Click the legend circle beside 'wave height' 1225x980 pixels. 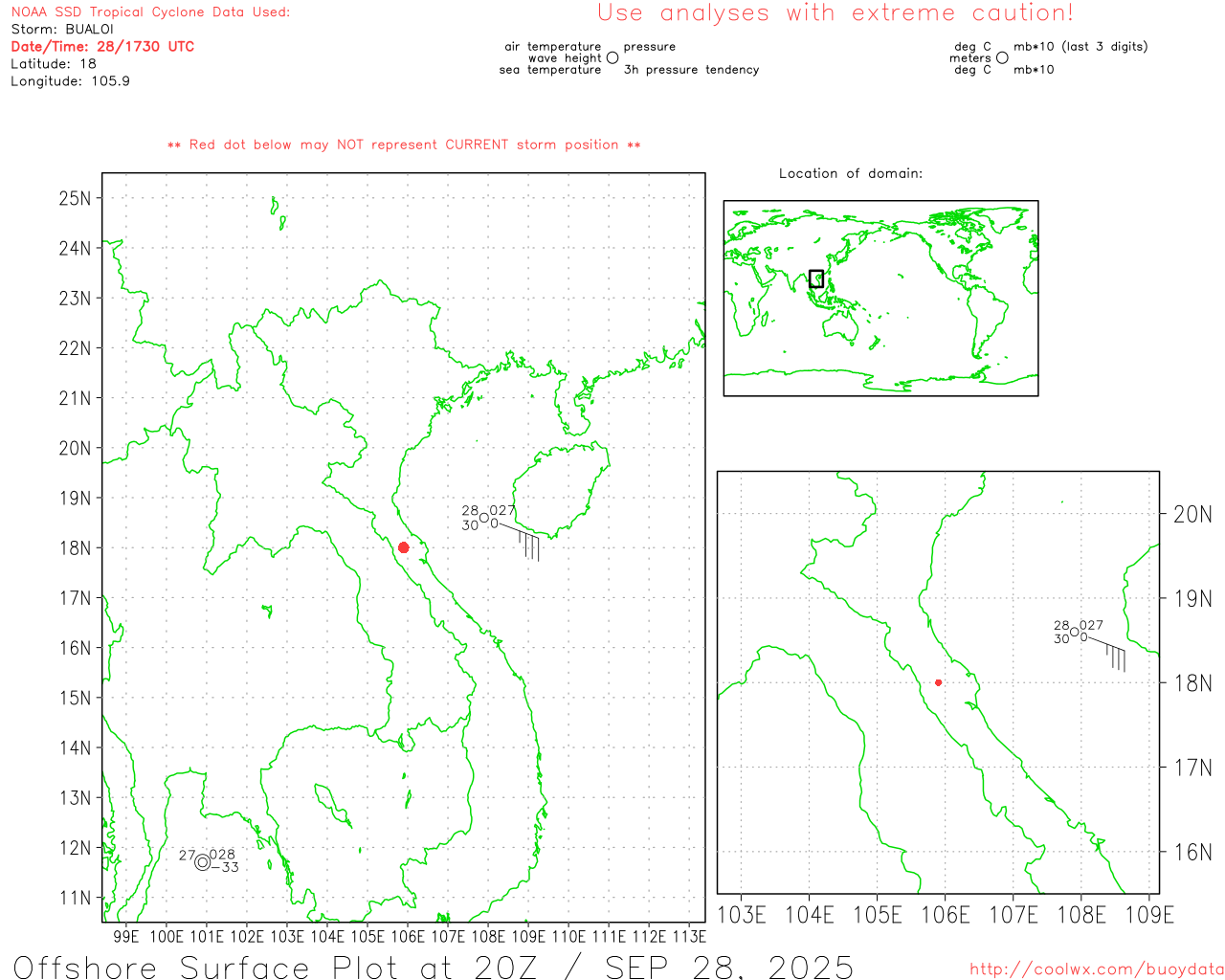(x=612, y=58)
